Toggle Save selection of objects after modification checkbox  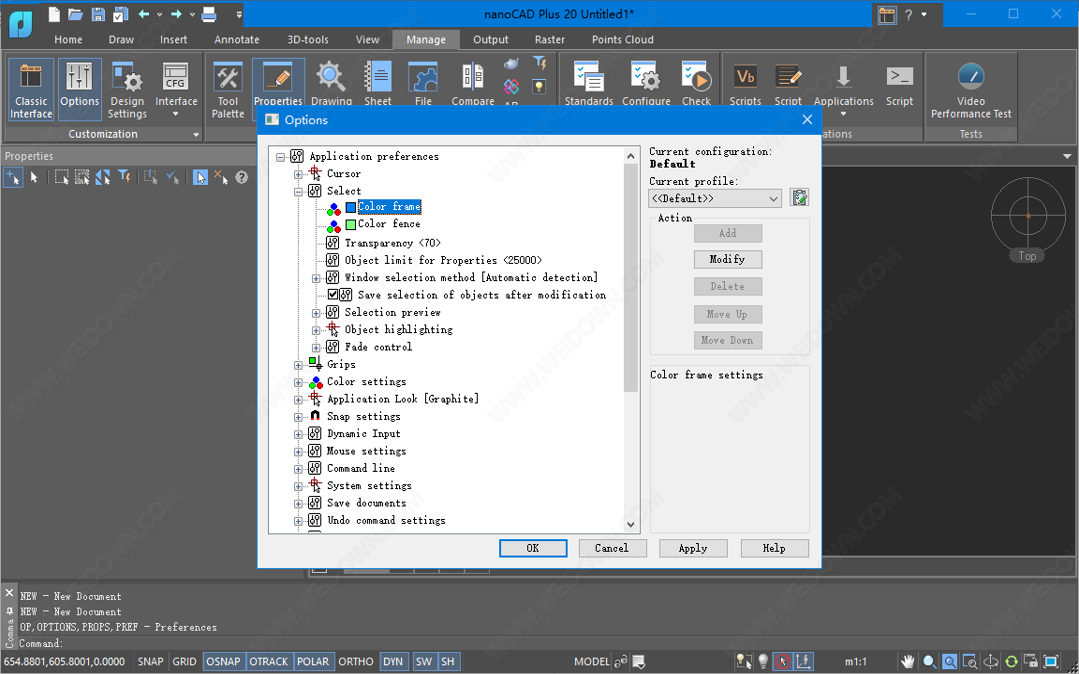coord(333,295)
